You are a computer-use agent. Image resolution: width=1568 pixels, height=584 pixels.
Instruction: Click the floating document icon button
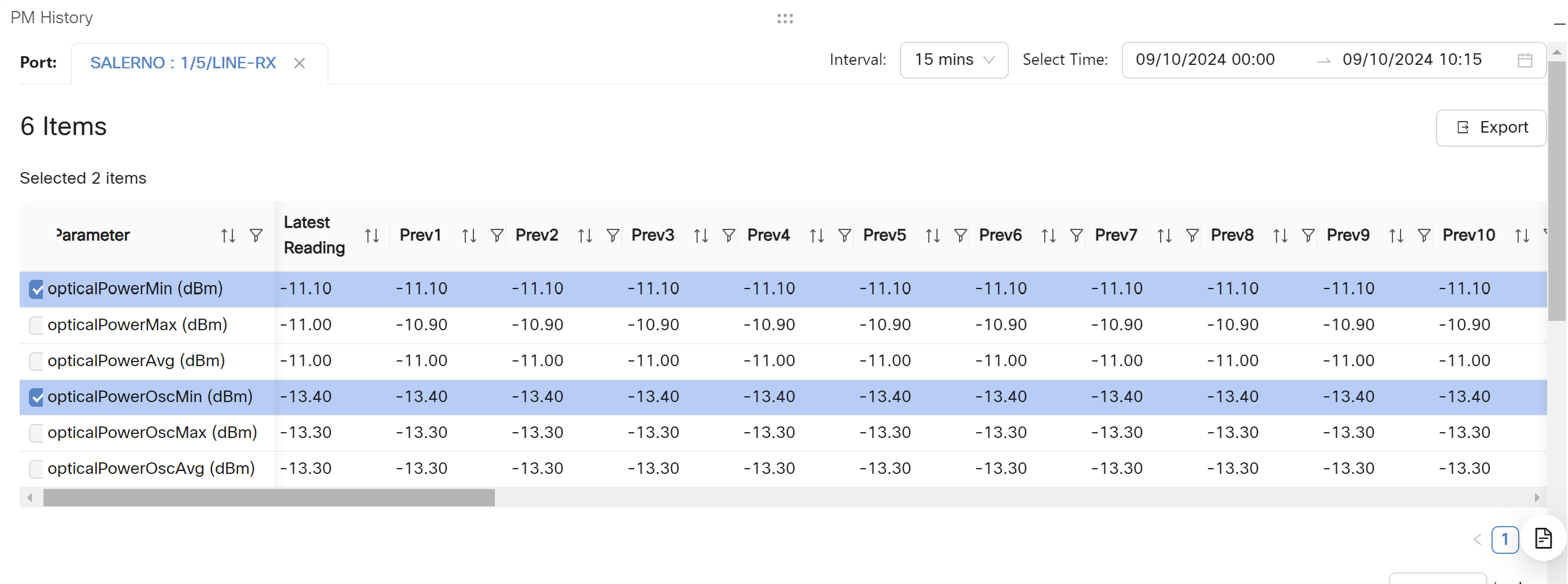point(1543,538)
